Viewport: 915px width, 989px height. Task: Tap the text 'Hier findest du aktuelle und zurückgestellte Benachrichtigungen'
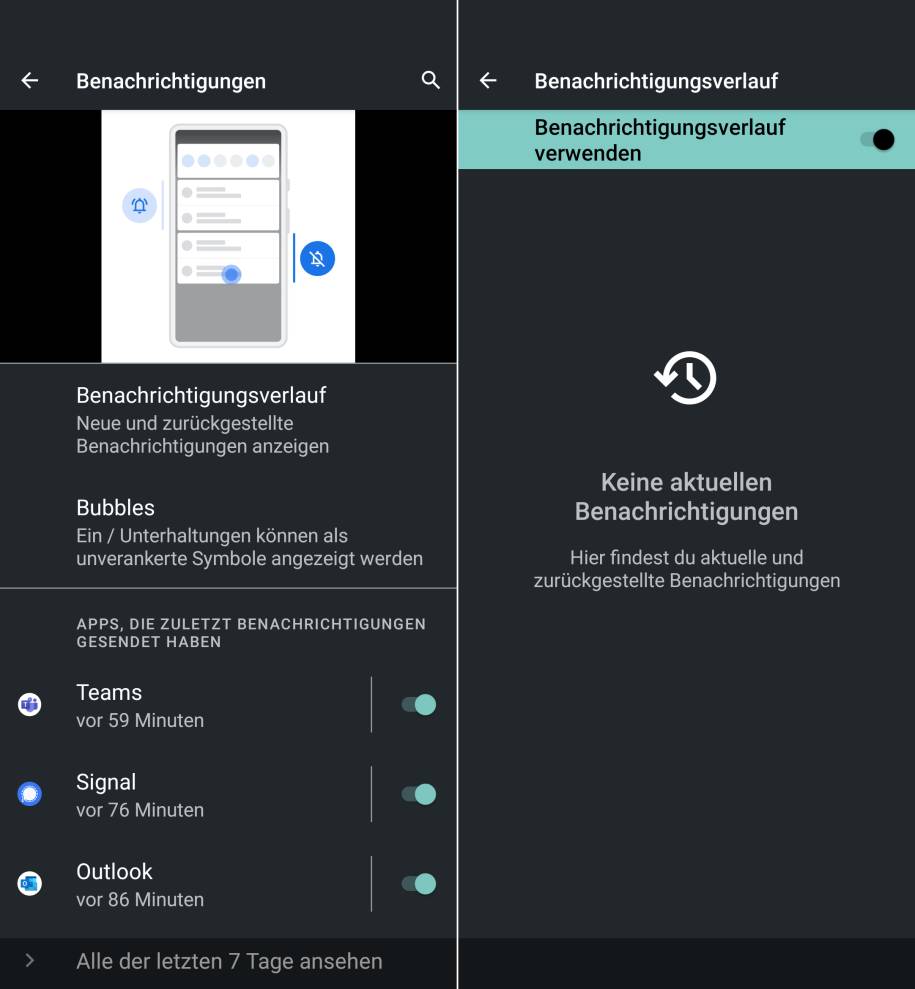tap(687, 569)
